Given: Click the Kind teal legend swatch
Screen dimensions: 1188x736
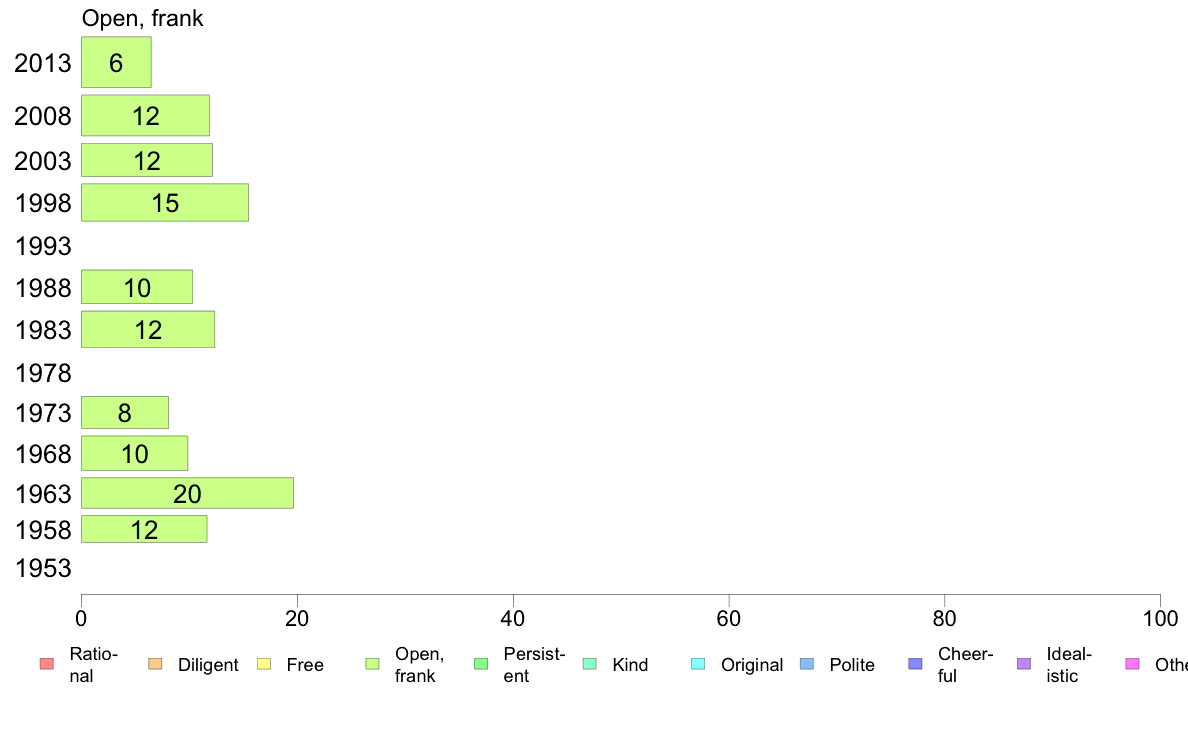Looking at the screenshot, I should (589, 664).
